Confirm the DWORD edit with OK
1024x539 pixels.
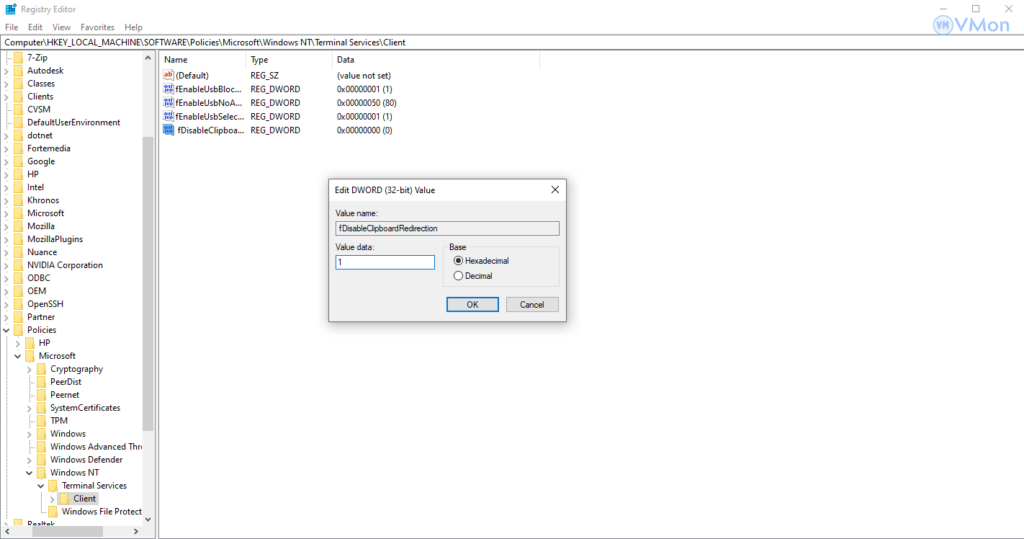(472, 304)
